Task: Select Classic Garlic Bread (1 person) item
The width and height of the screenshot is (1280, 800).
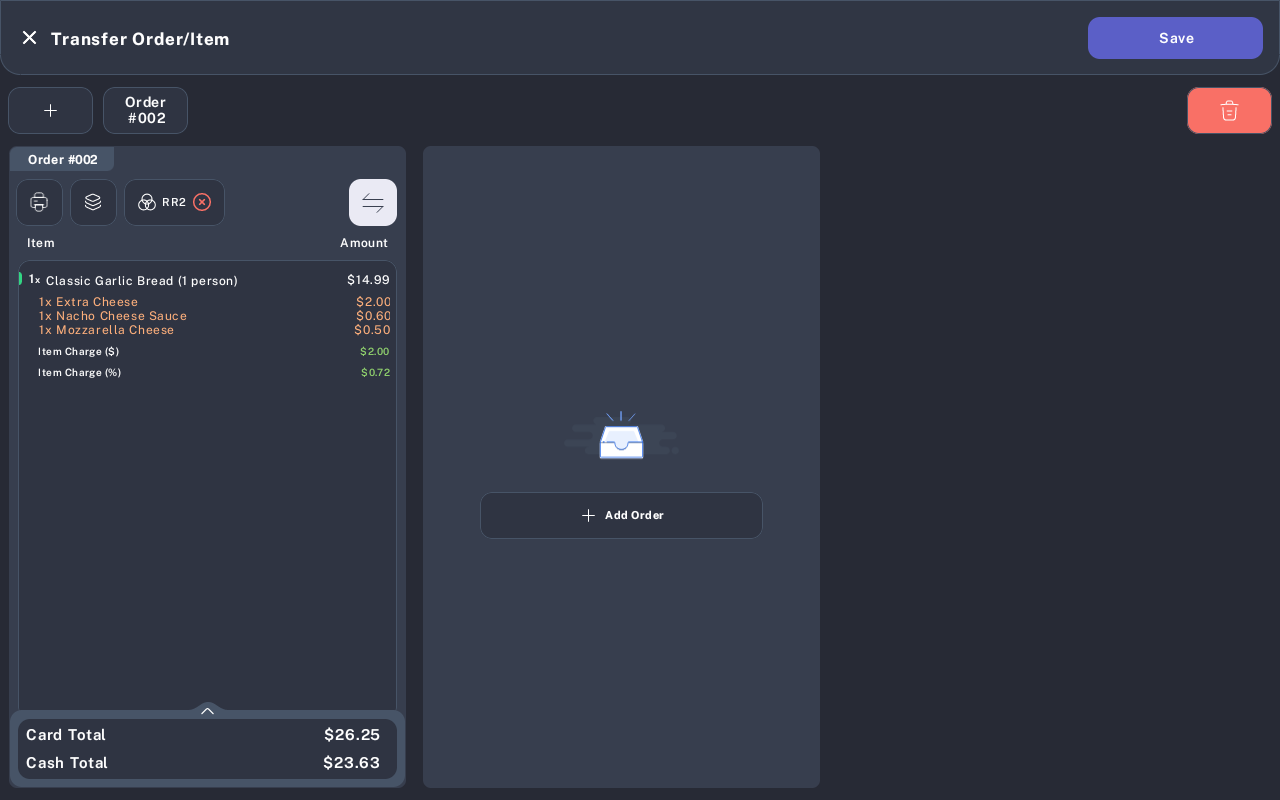Action: tap(208, 280)
